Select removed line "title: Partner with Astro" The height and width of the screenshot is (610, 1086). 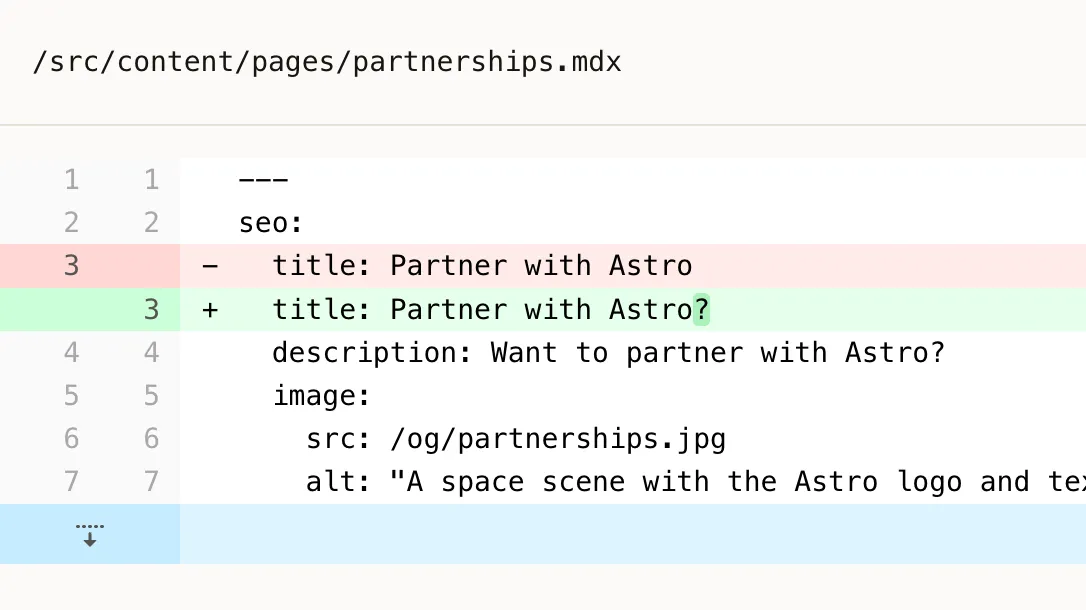point(482,266)
